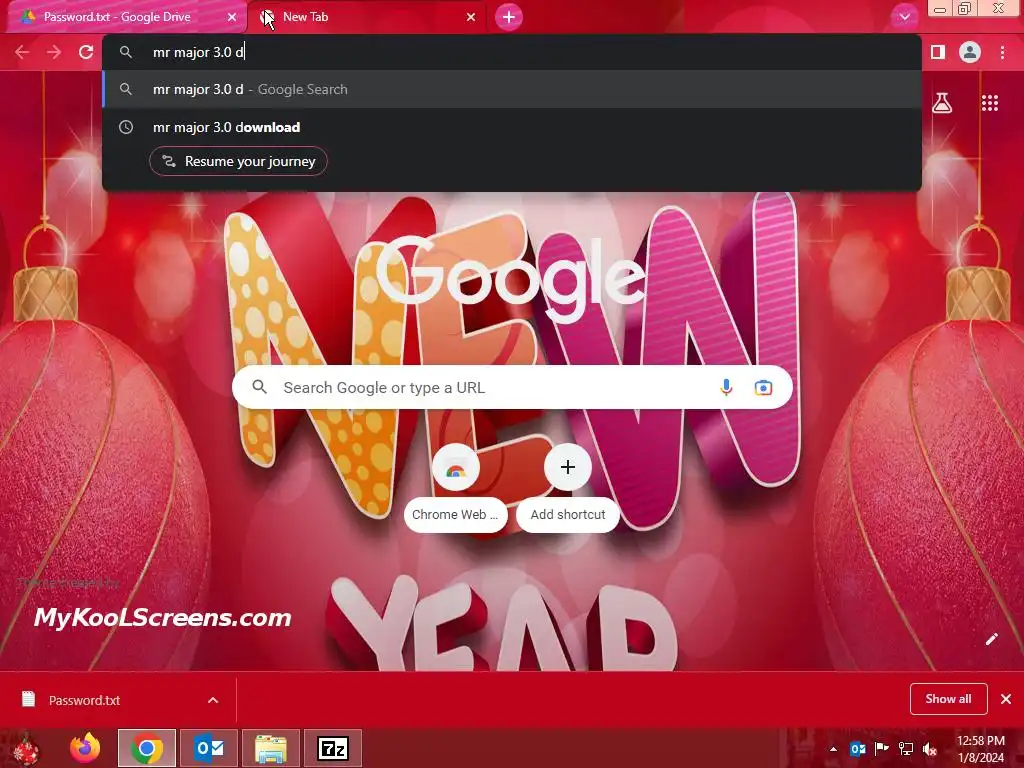Select the Chrome taskbar icon
The image size is (1024, 768).
(x=147, y=748)
